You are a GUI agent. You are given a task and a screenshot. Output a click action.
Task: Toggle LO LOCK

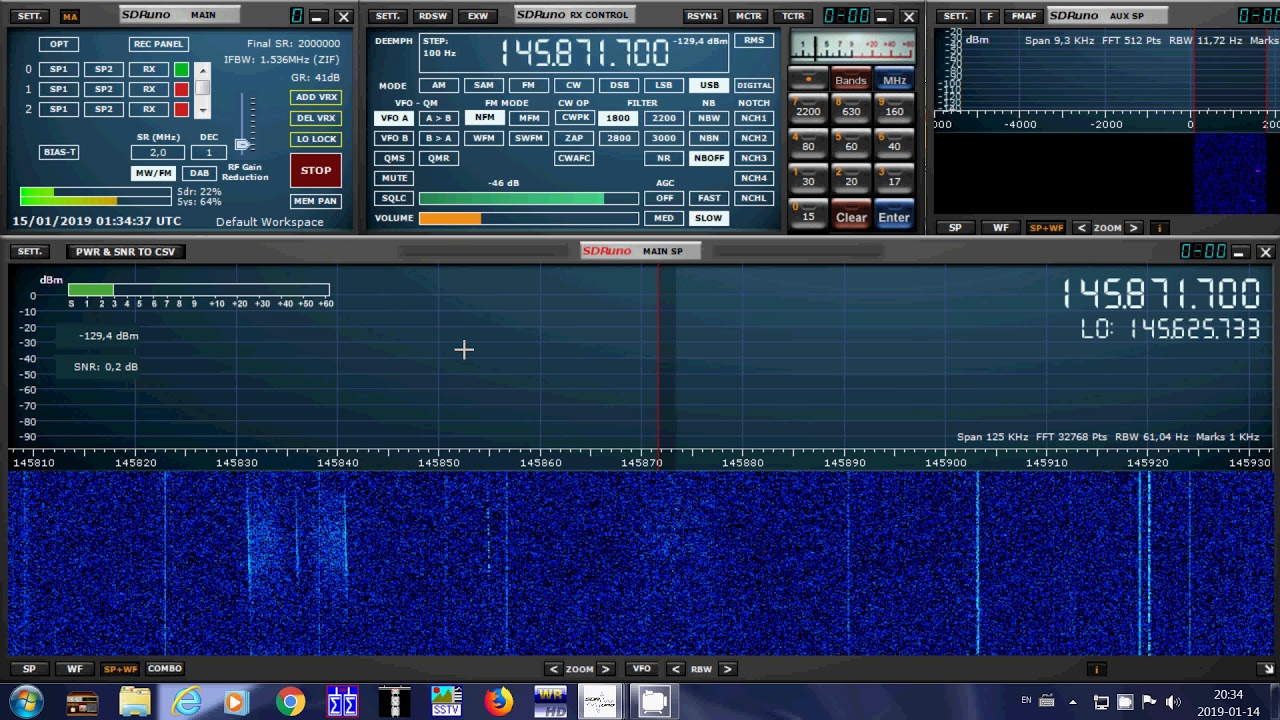[x=315, y=139]
